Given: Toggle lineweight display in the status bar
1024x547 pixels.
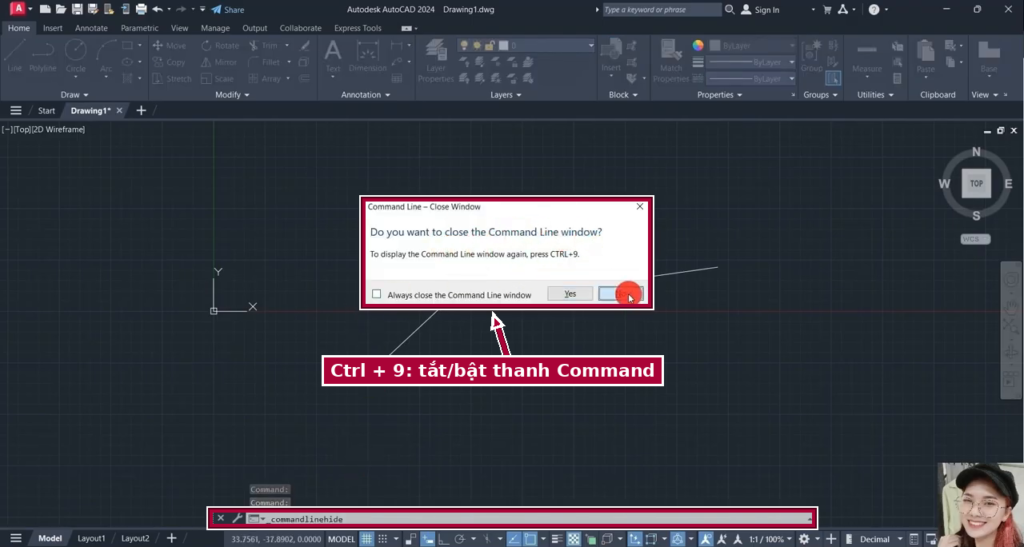Looking at the screenshot, I should click(x=557, y=539).
